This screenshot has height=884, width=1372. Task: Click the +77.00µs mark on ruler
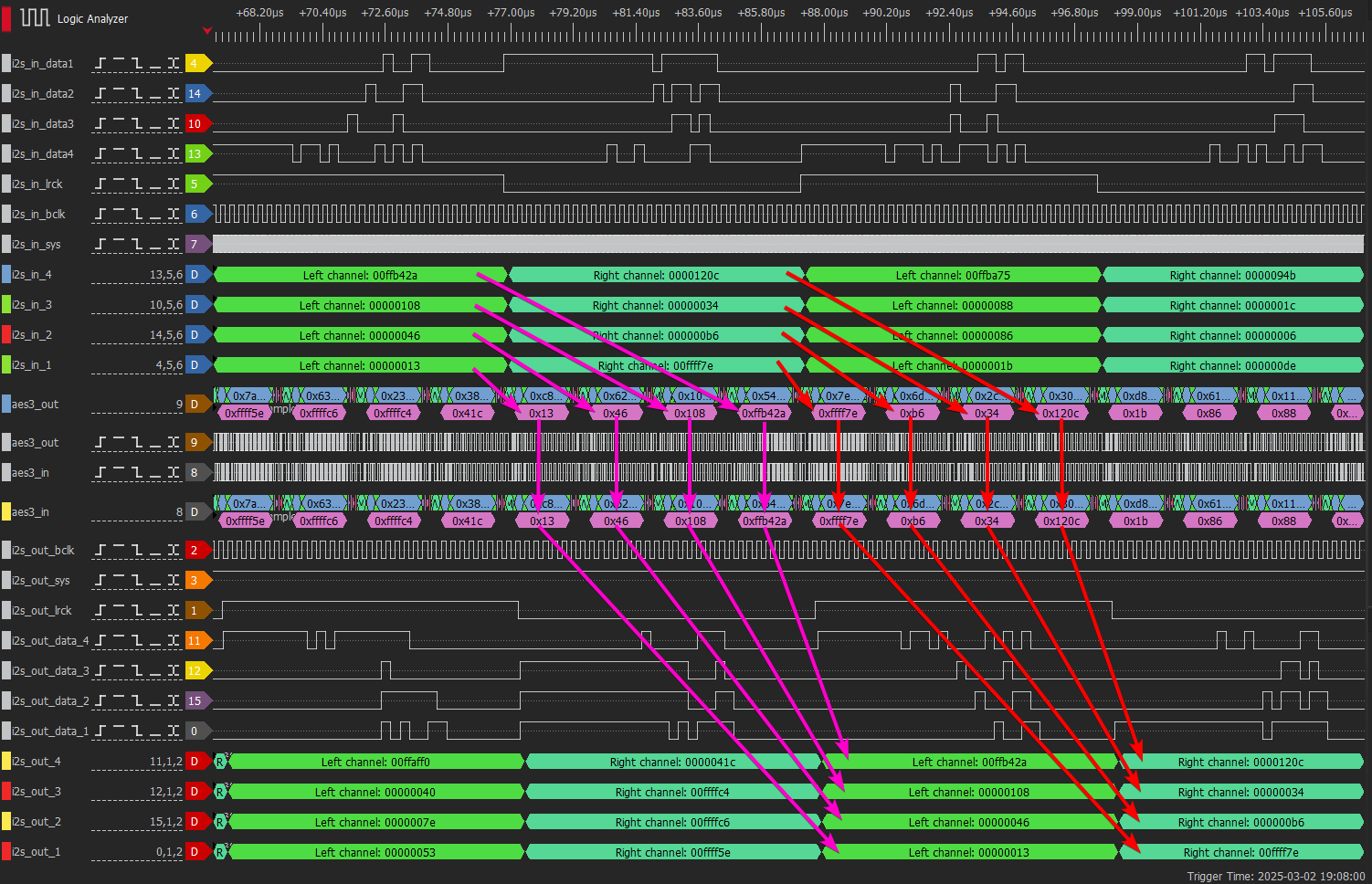pyautogui.click(x=511, y=13)
